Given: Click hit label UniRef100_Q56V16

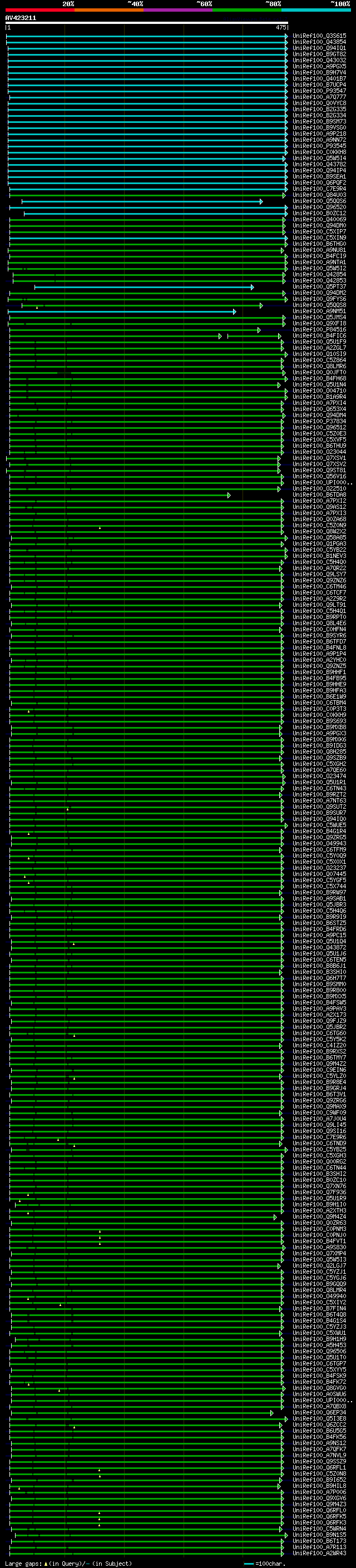Looking at the screenshot, I should point(319,477).
